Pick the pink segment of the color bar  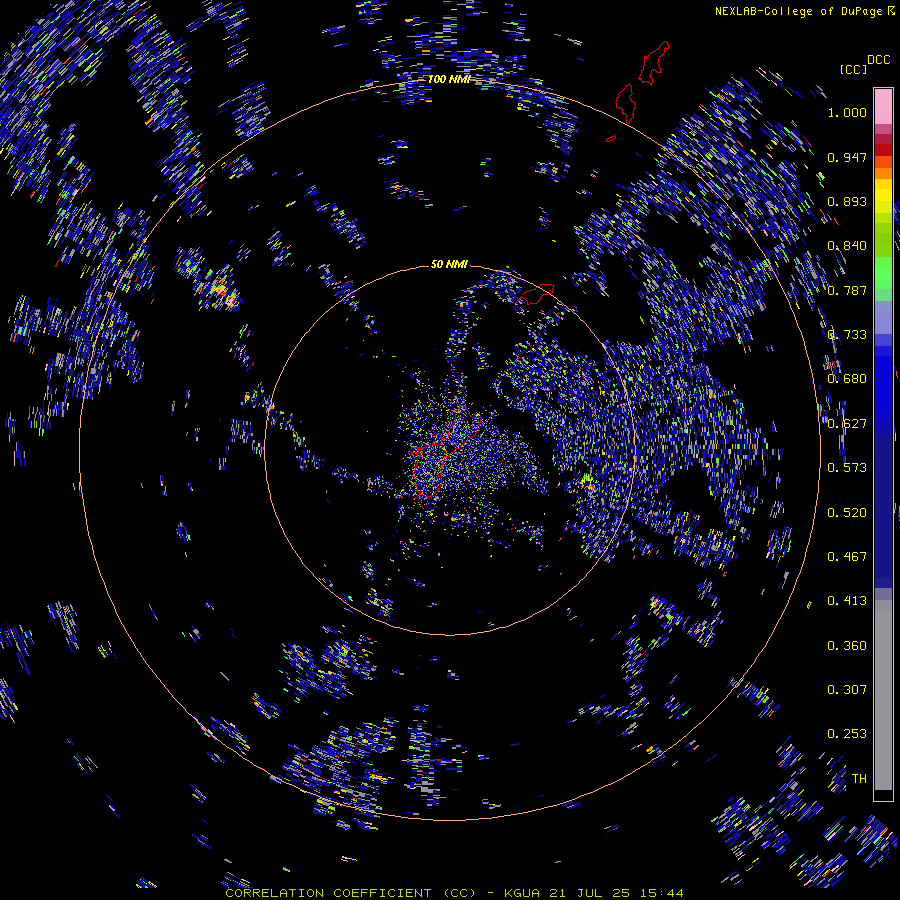click(x=883, y=106)
